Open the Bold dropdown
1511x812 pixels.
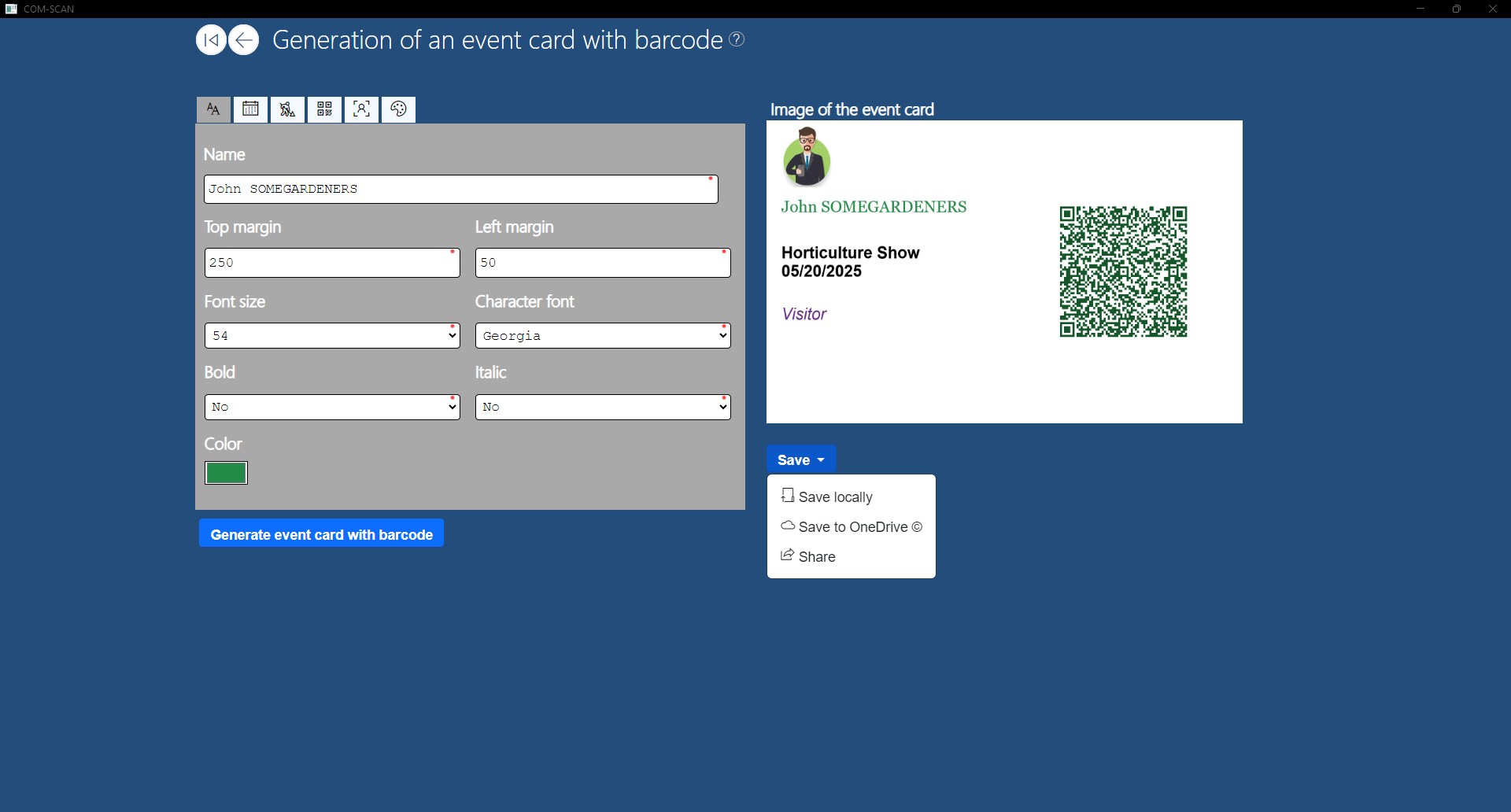coord(332,408)
